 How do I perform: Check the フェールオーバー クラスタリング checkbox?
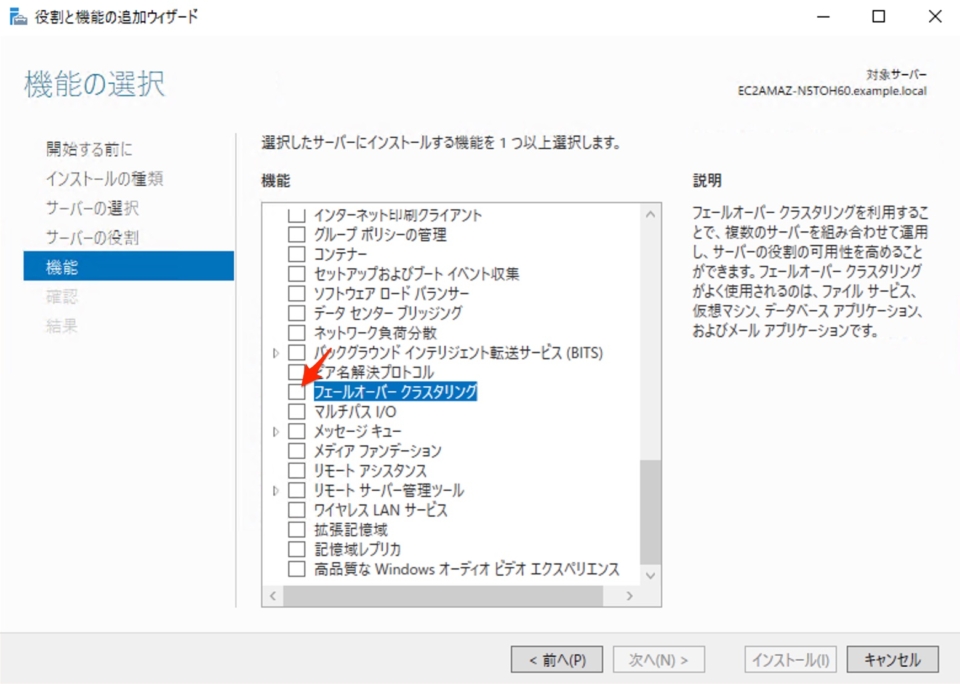pyautogui.click(x=296, y=392)
